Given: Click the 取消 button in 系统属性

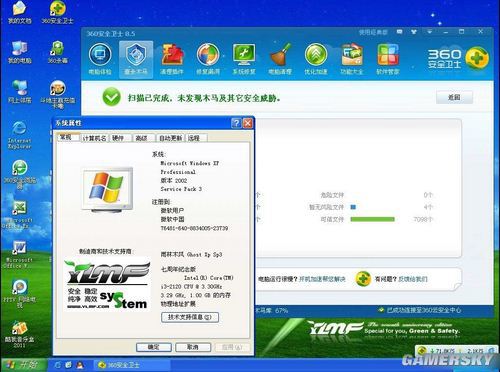Looking at the screenshot, I should pos(193,347).
